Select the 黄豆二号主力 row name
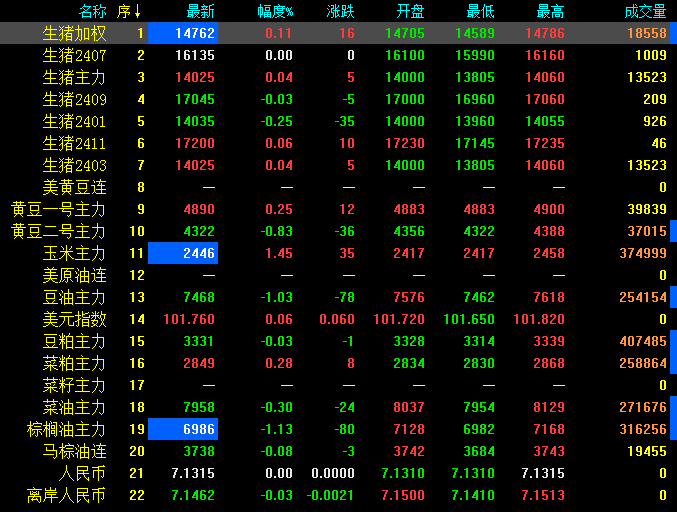The image size is (677, 512). coord(58,231)
